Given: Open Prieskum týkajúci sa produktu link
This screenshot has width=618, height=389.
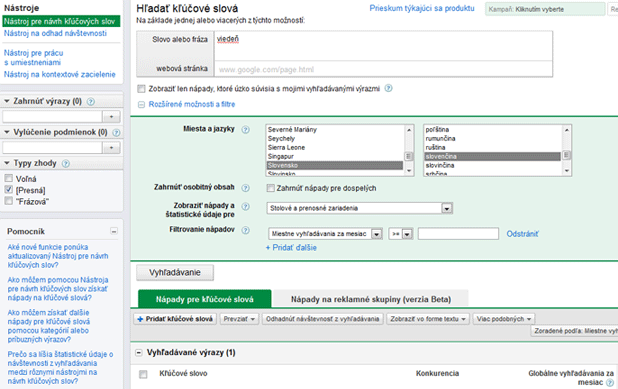Looking at the screenshot, I should coord(422,8).
